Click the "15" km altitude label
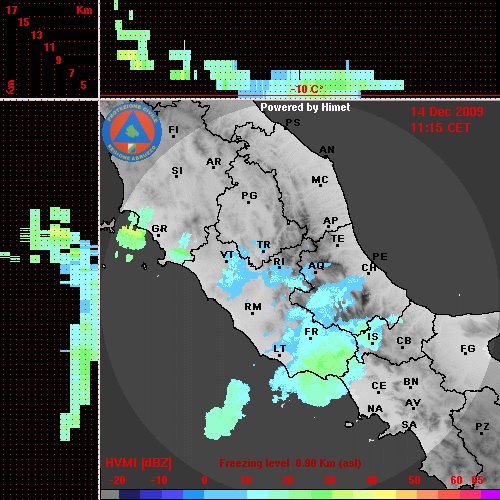The height and width of the screenshot is (500, 500). coord(24,22)
